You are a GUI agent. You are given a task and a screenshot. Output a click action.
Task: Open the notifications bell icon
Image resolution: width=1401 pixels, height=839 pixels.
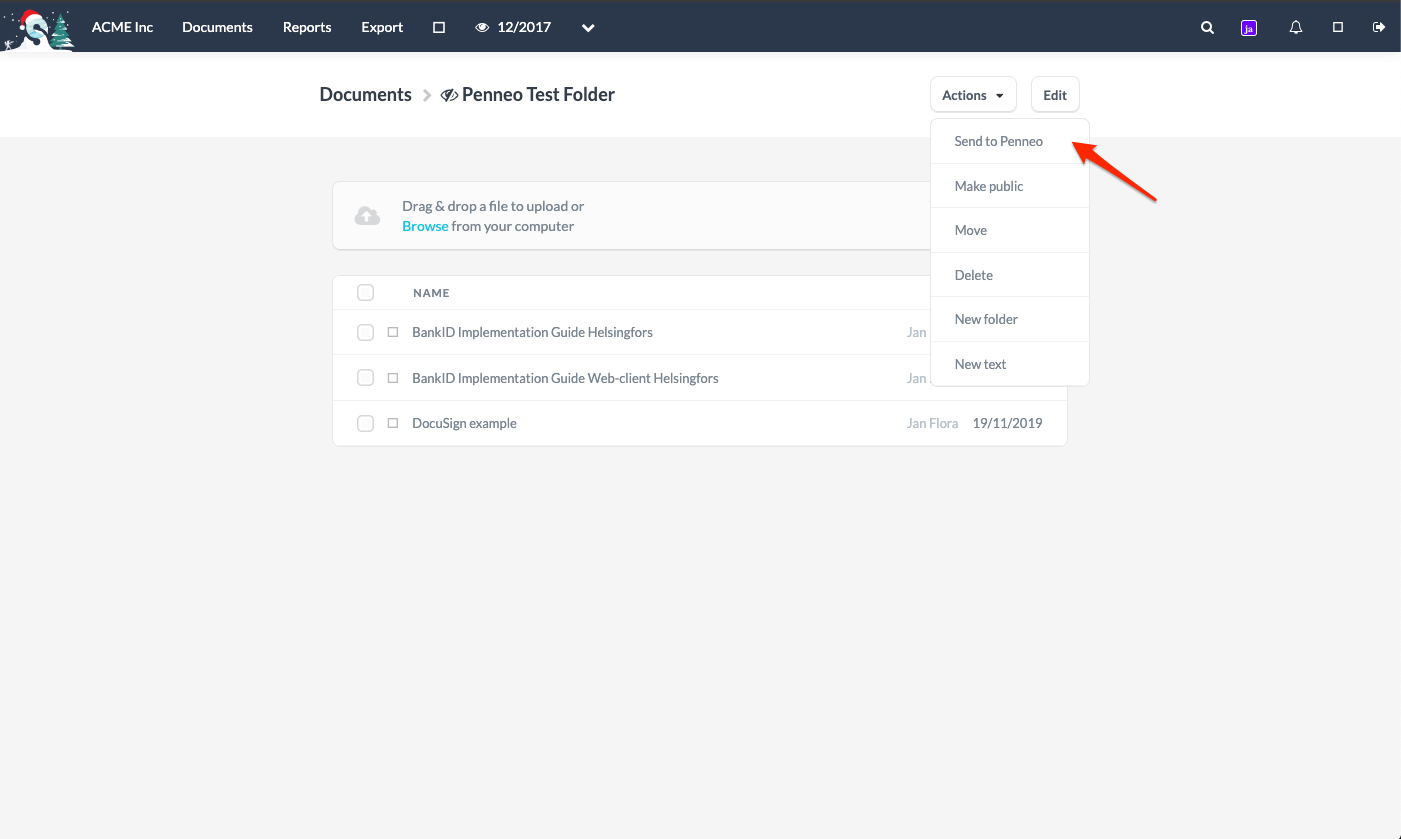(x=1296, y=28)
